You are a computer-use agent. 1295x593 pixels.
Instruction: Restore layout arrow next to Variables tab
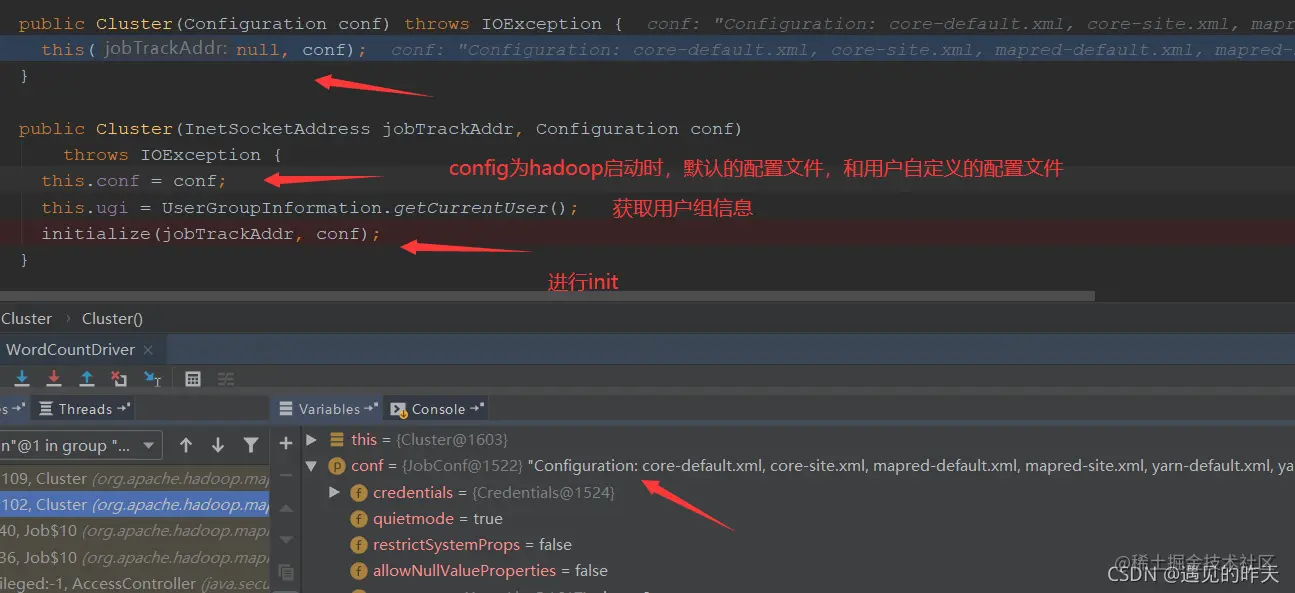tap(371, 408)
